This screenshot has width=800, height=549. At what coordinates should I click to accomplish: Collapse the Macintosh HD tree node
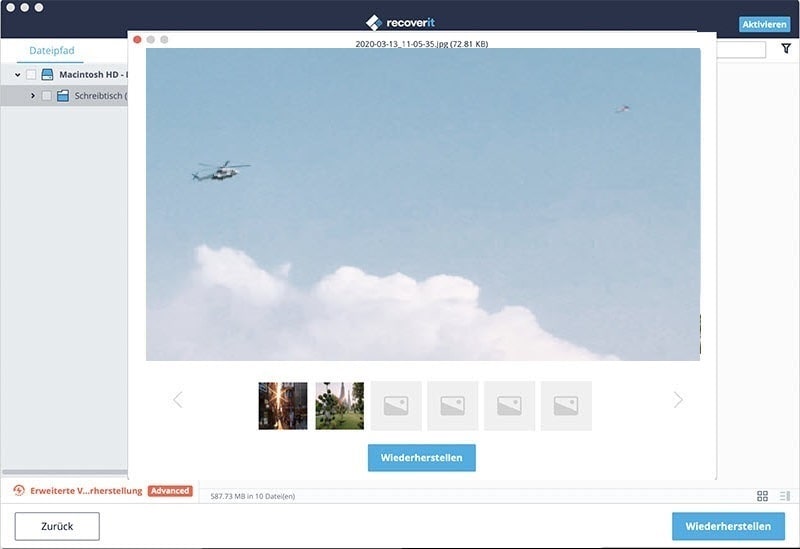point(17,75)
